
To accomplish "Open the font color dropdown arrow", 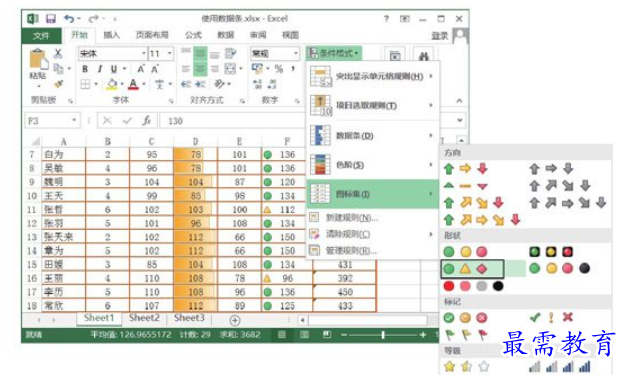I will point(144,84).
